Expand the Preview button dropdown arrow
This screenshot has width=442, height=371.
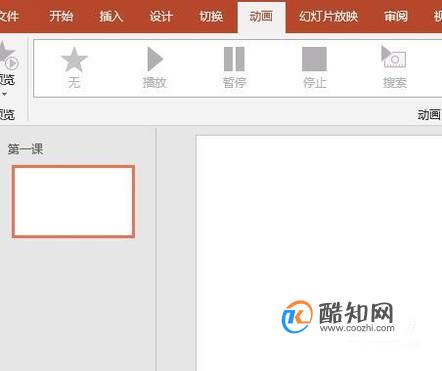(x=4, y=95)
